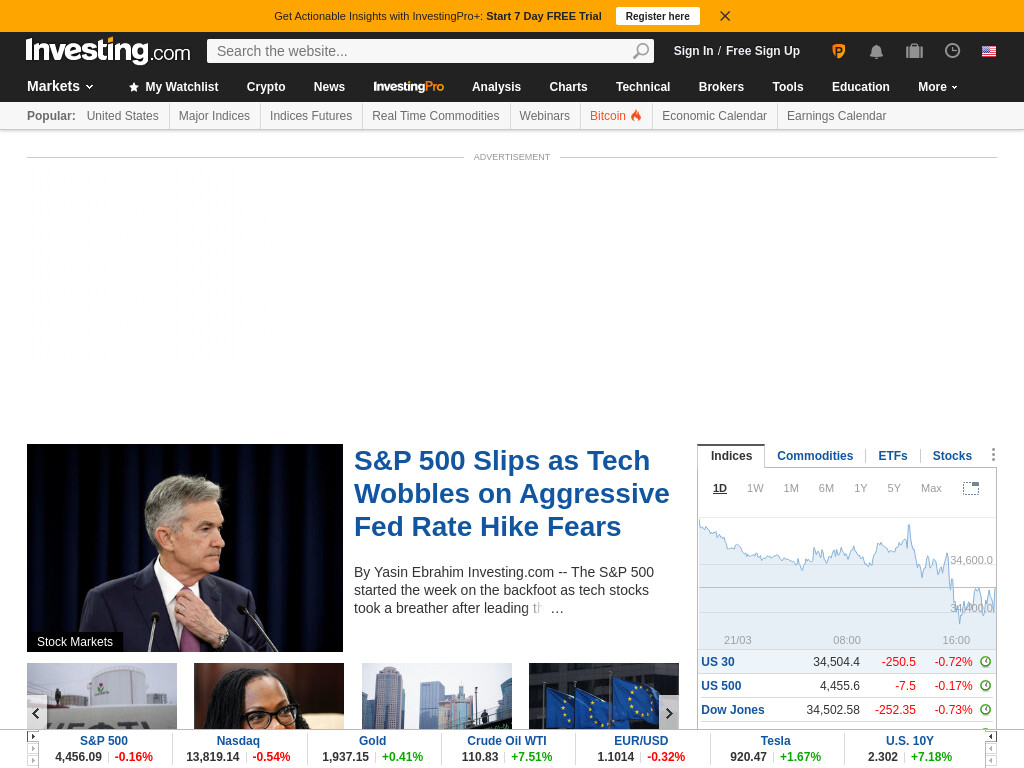Open News in the navigation bar
The image size is (1024, 768).
click(329, 87)
